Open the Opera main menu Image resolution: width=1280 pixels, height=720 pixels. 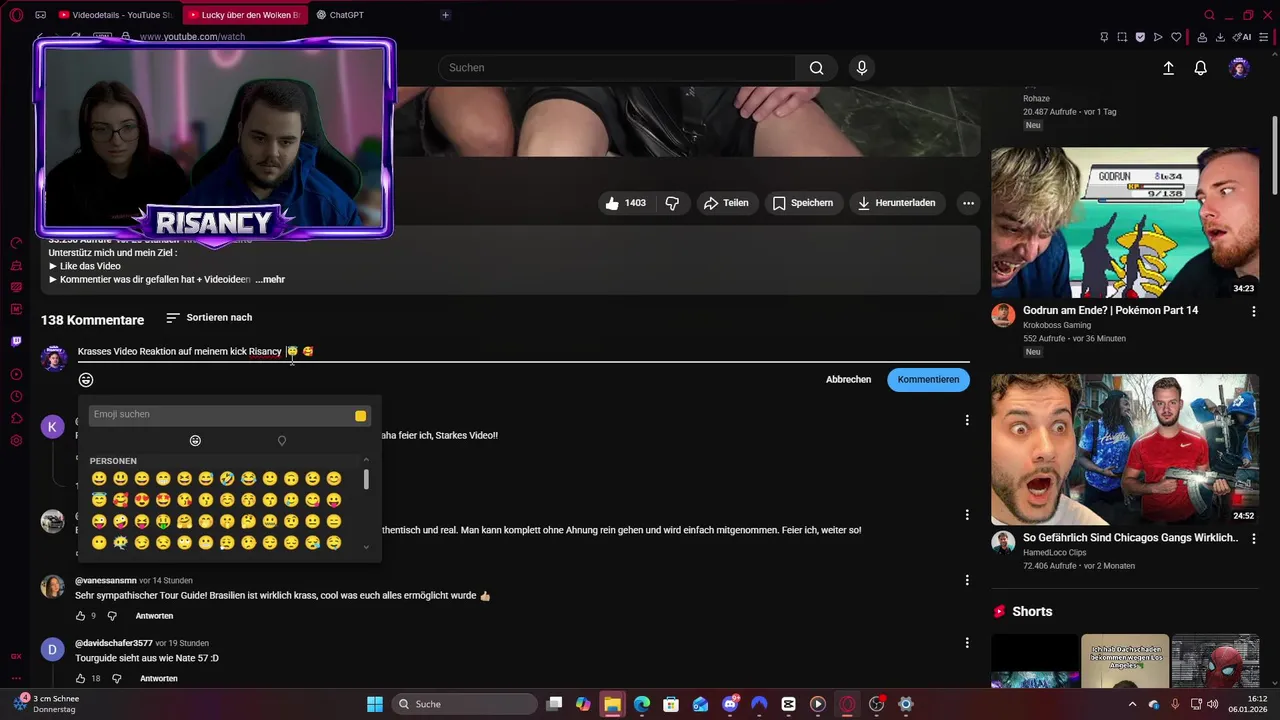(15, 15)
